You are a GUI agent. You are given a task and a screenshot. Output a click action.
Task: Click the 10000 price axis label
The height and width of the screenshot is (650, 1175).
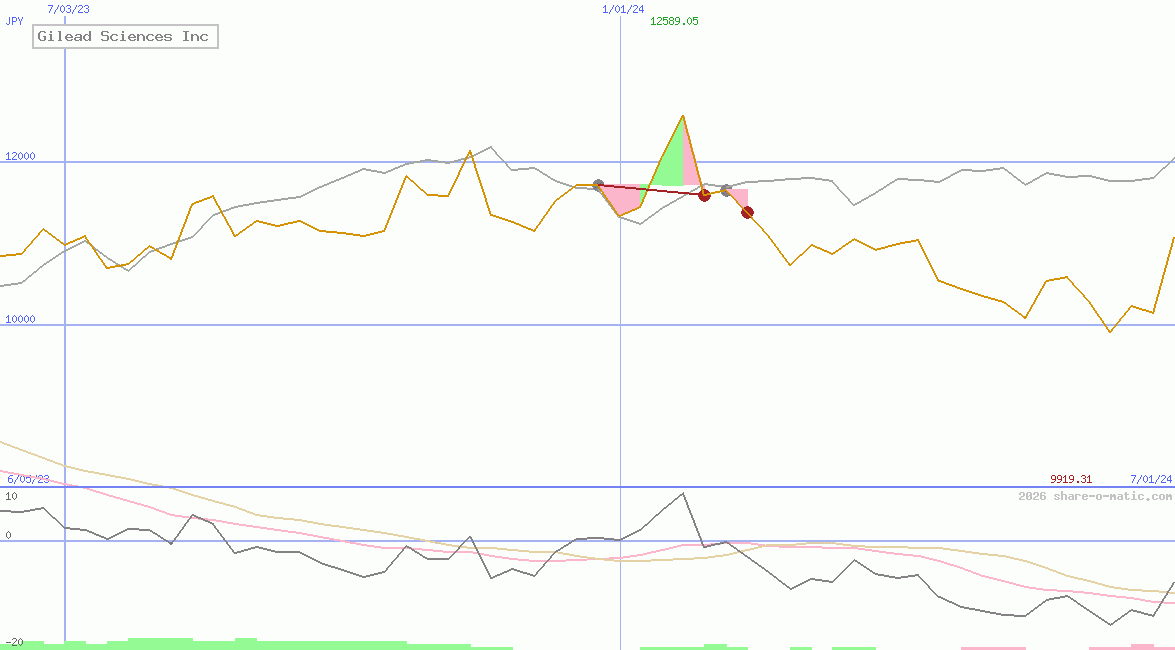tap(20, 319)
